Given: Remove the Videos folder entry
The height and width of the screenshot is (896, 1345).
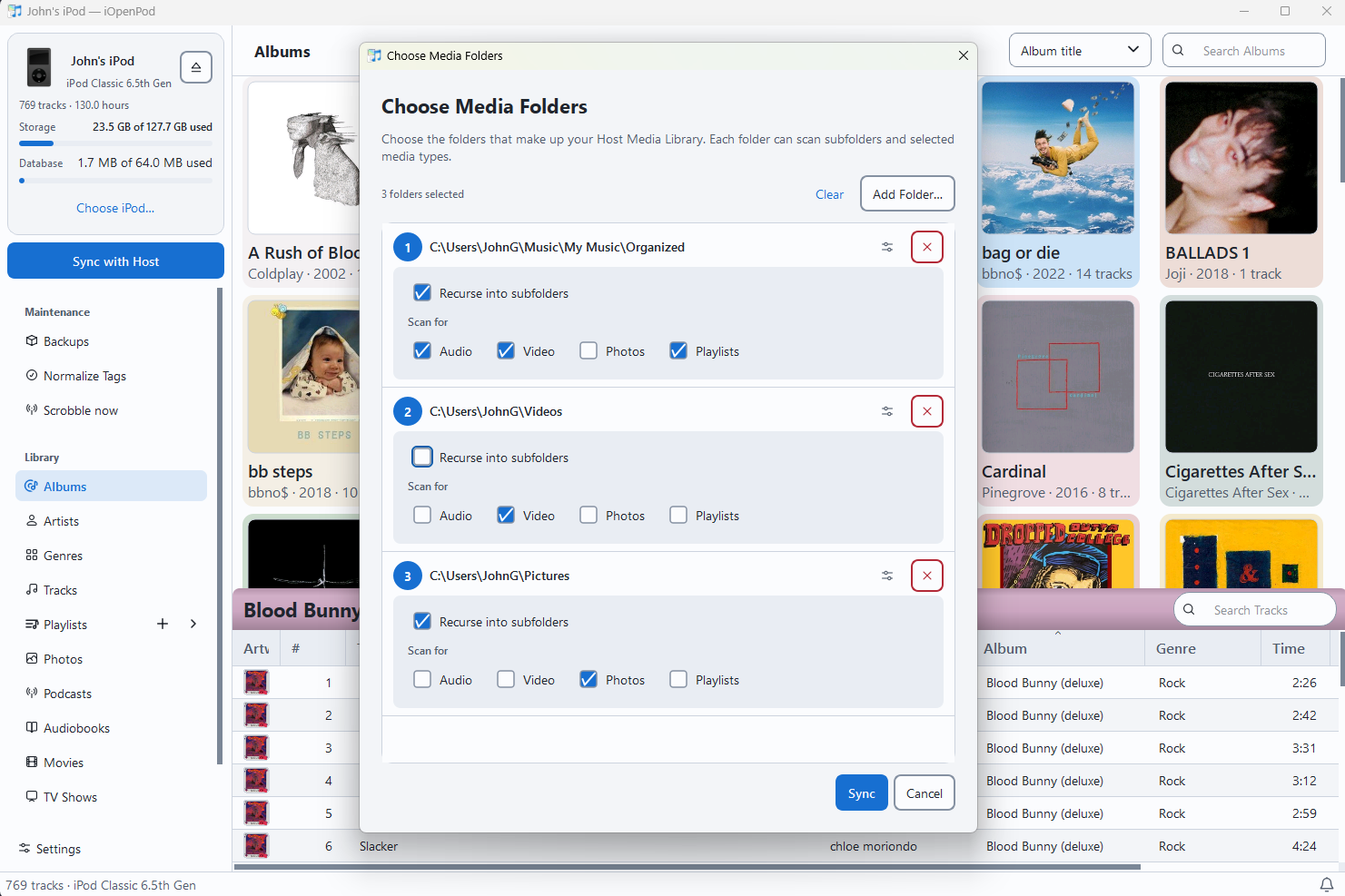Looking at the screenshot, I should pos(927,411).
